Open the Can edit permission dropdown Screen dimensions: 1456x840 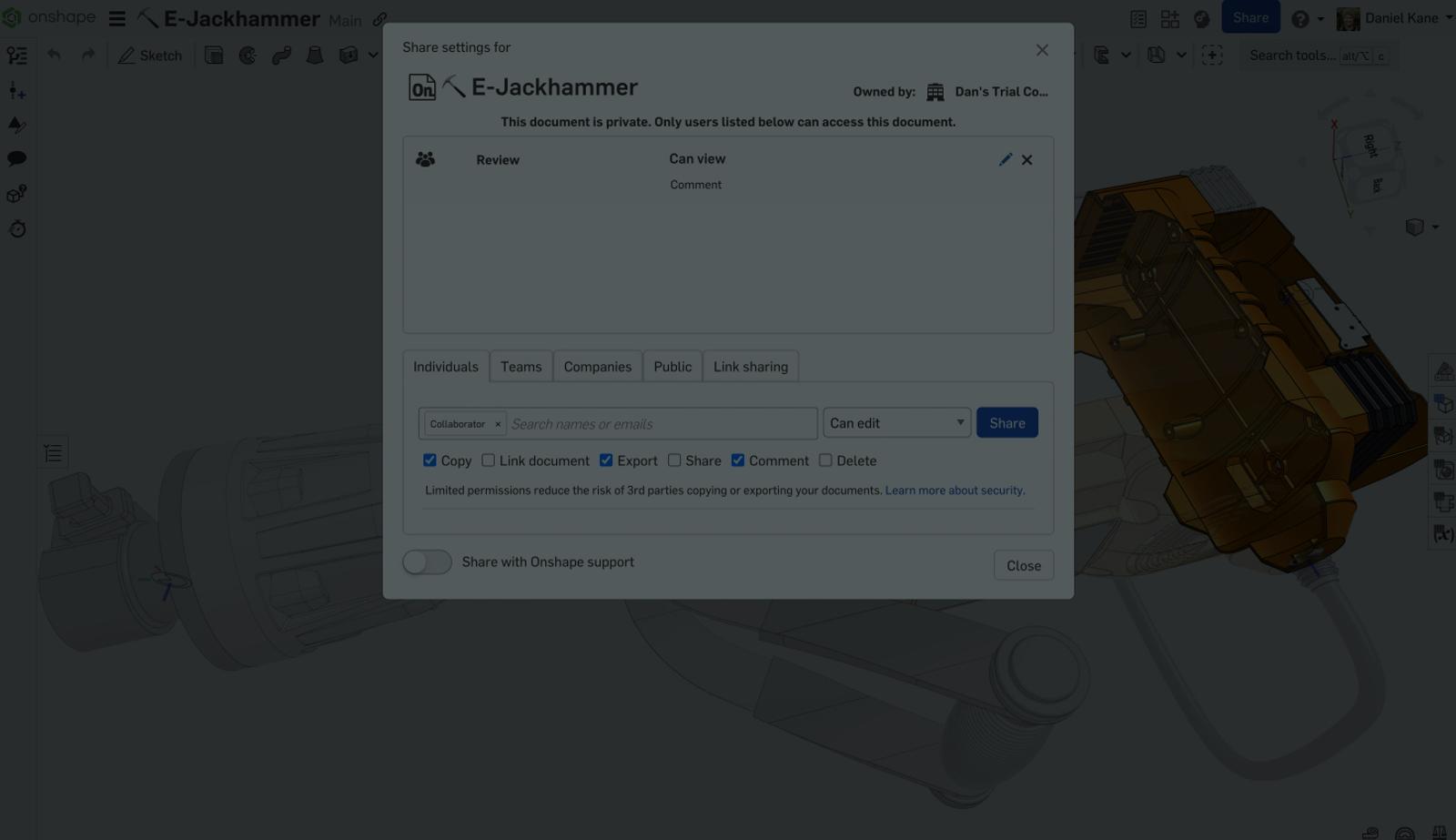(x=896, y=423)
